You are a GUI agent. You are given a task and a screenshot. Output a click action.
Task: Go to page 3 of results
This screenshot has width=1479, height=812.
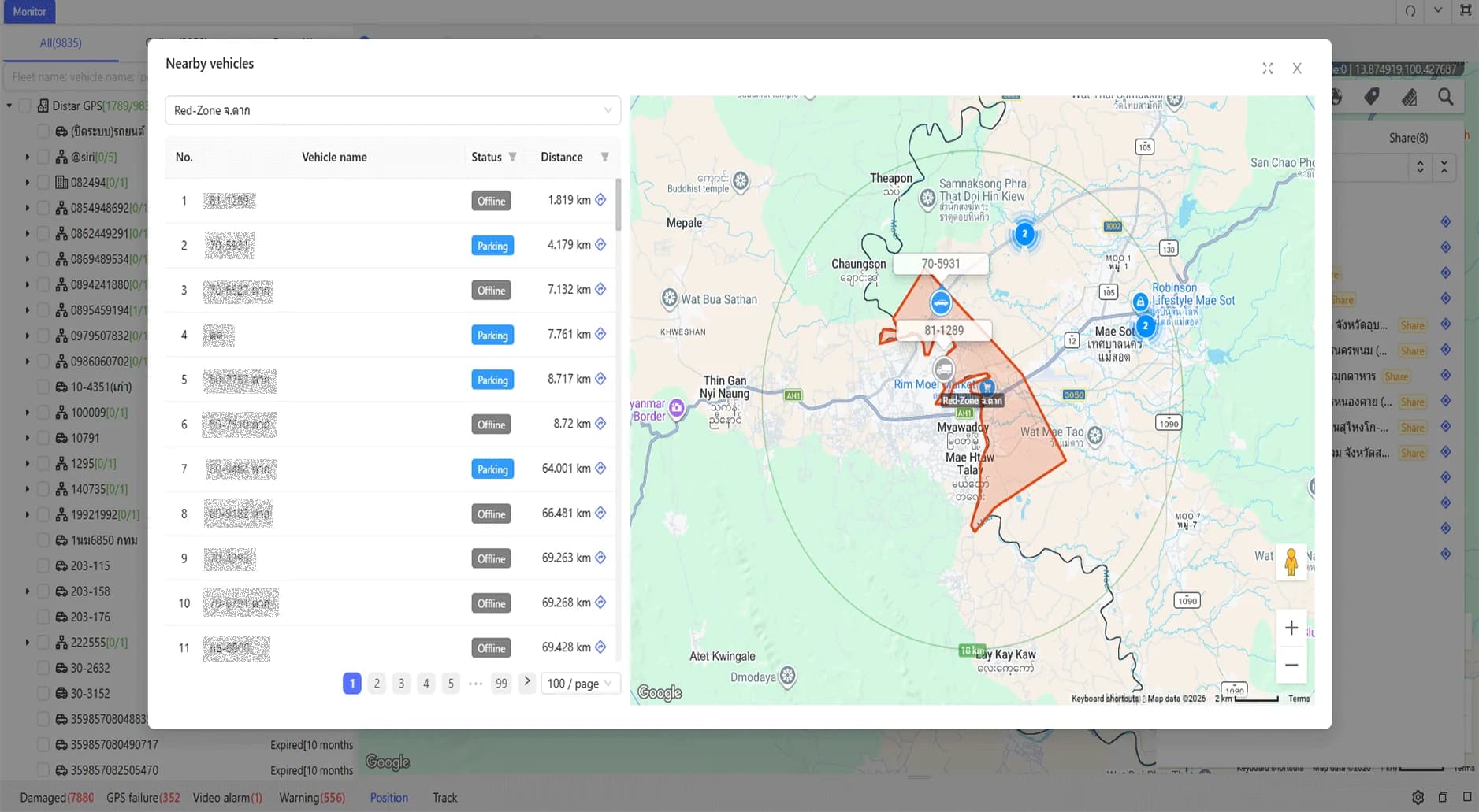tap(401, 683)
